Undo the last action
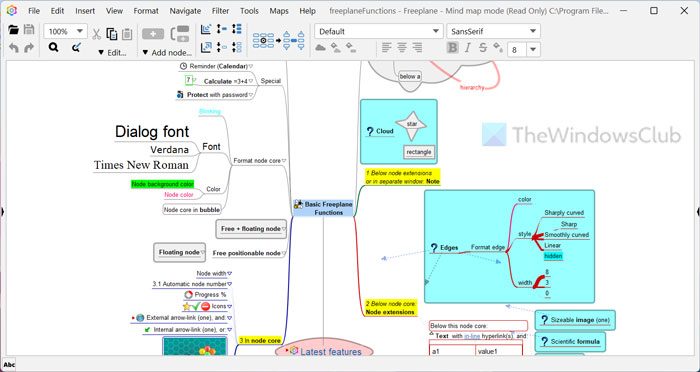 tap(14, 48)
